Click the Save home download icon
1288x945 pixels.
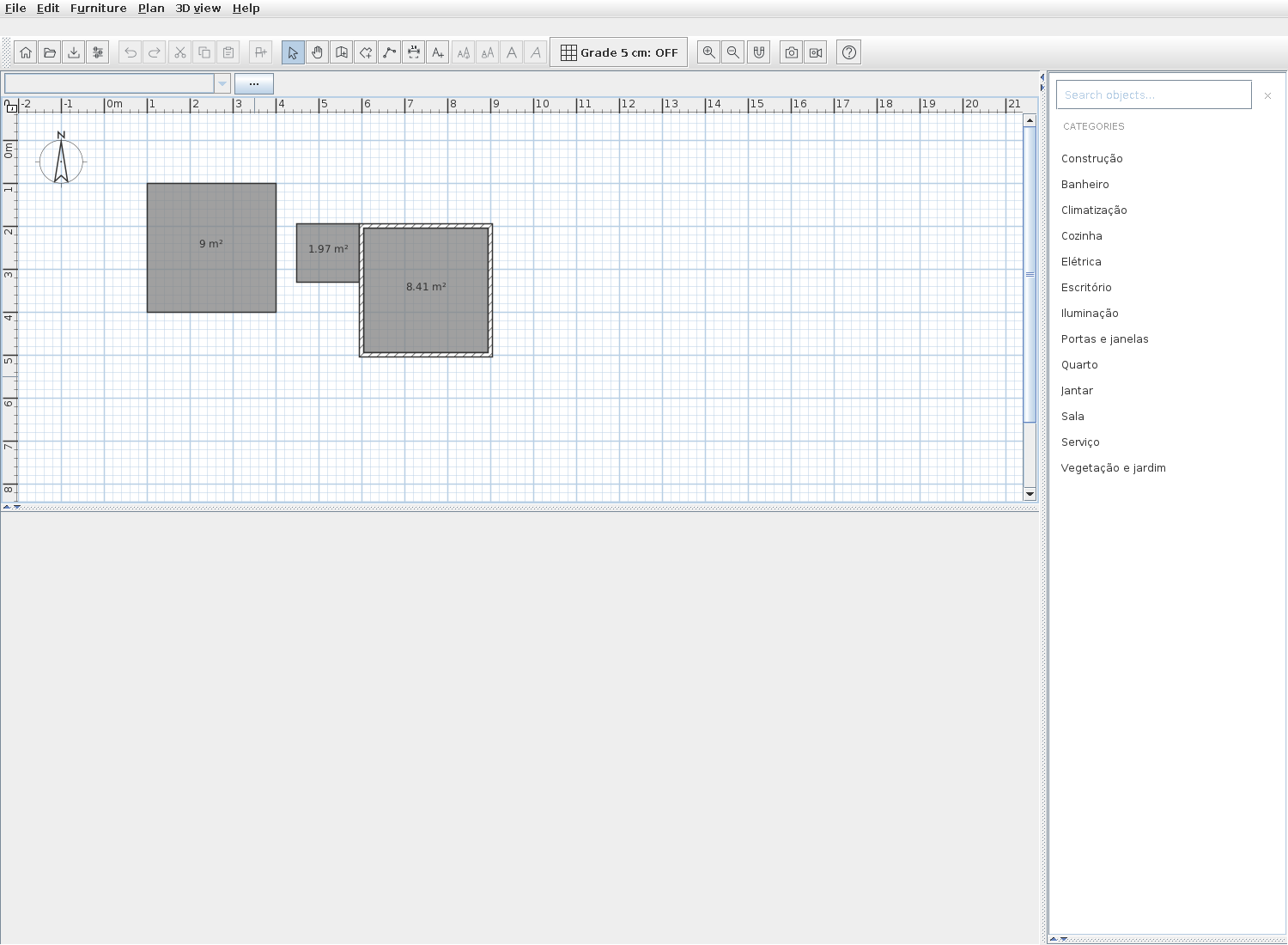click(x=74, y=52)
